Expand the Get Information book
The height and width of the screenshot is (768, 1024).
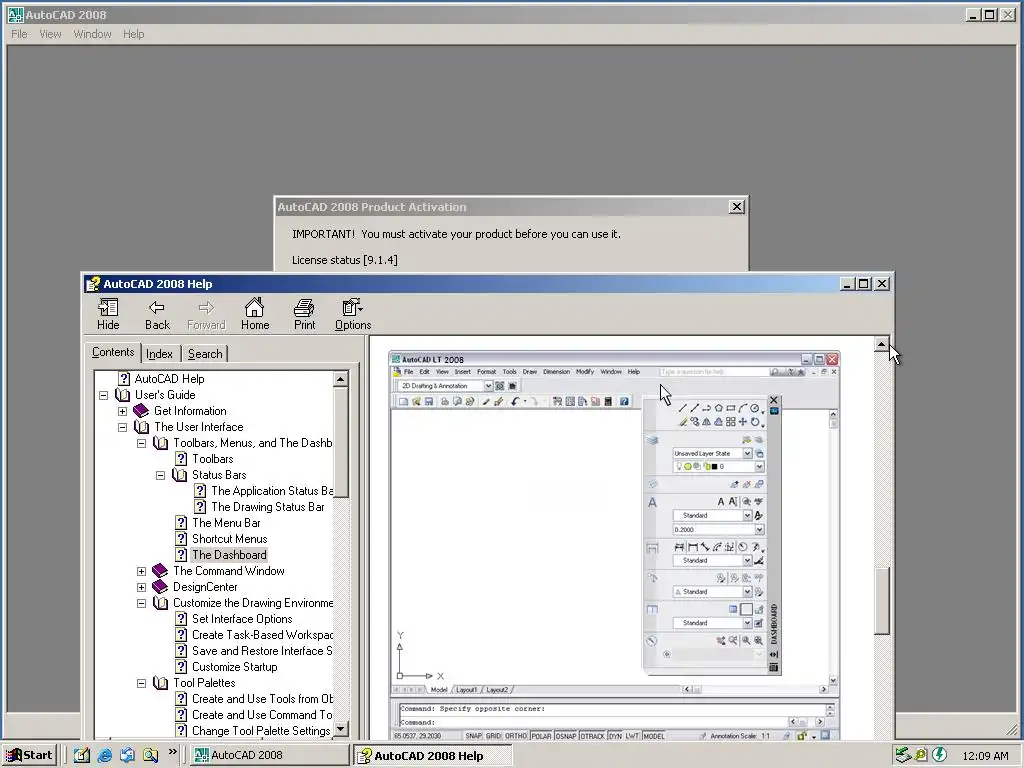[122, 411]
